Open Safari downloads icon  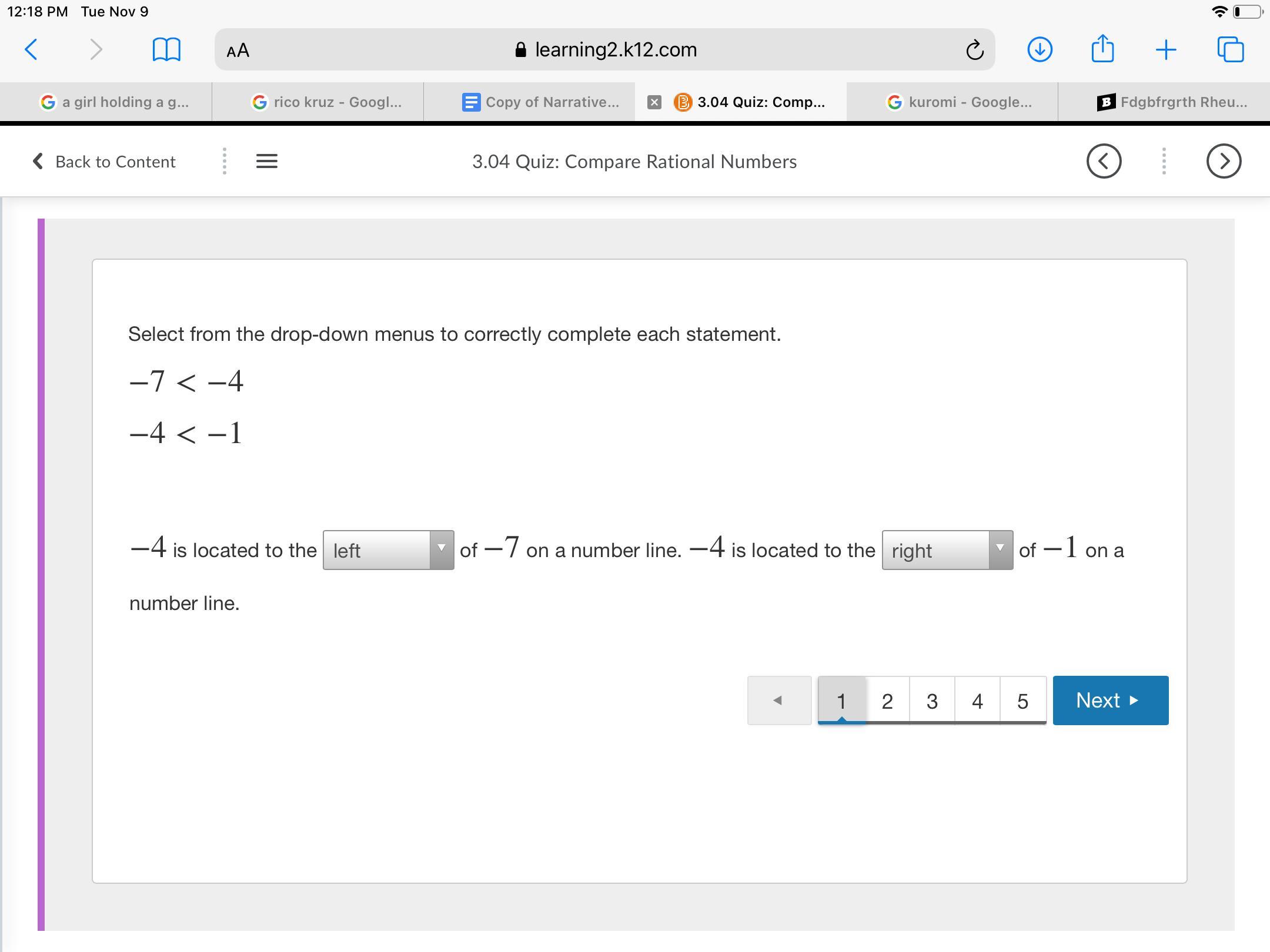tap(1040, 50)
